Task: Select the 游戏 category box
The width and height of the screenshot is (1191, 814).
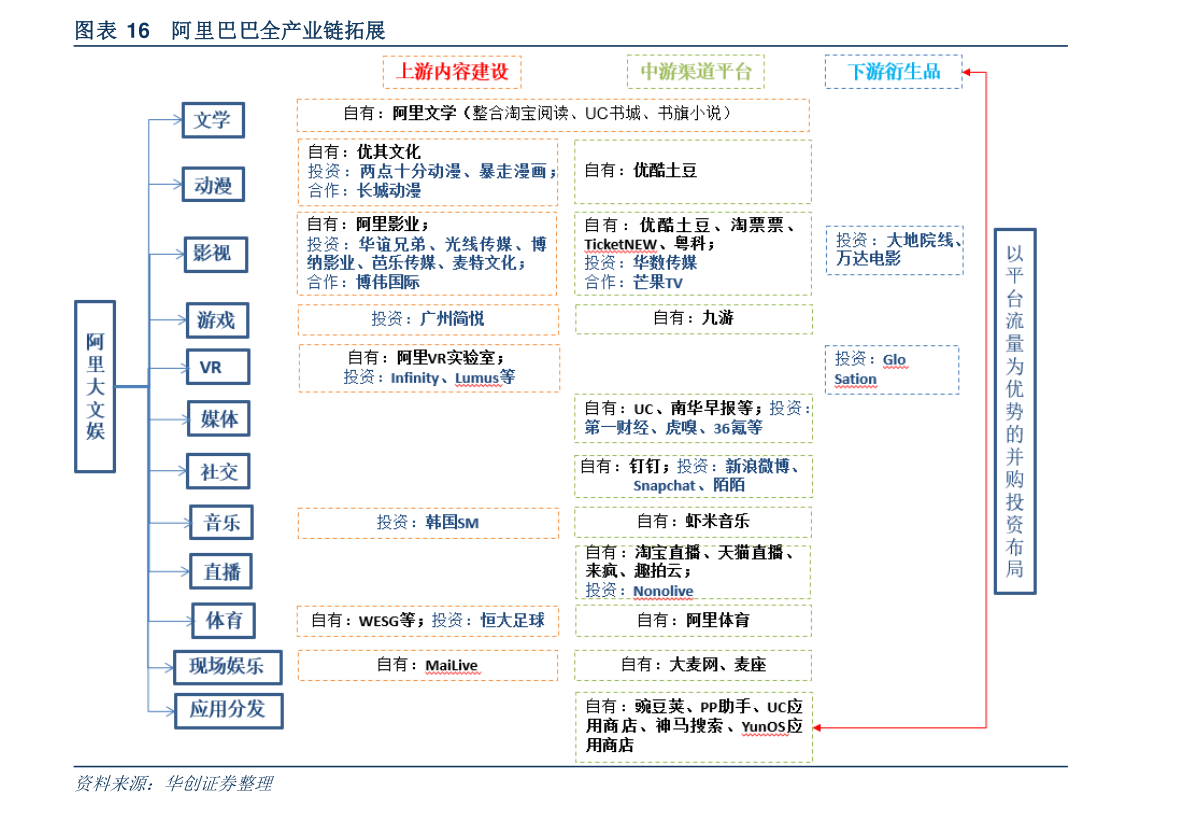Action: click(x=217, y=320)
